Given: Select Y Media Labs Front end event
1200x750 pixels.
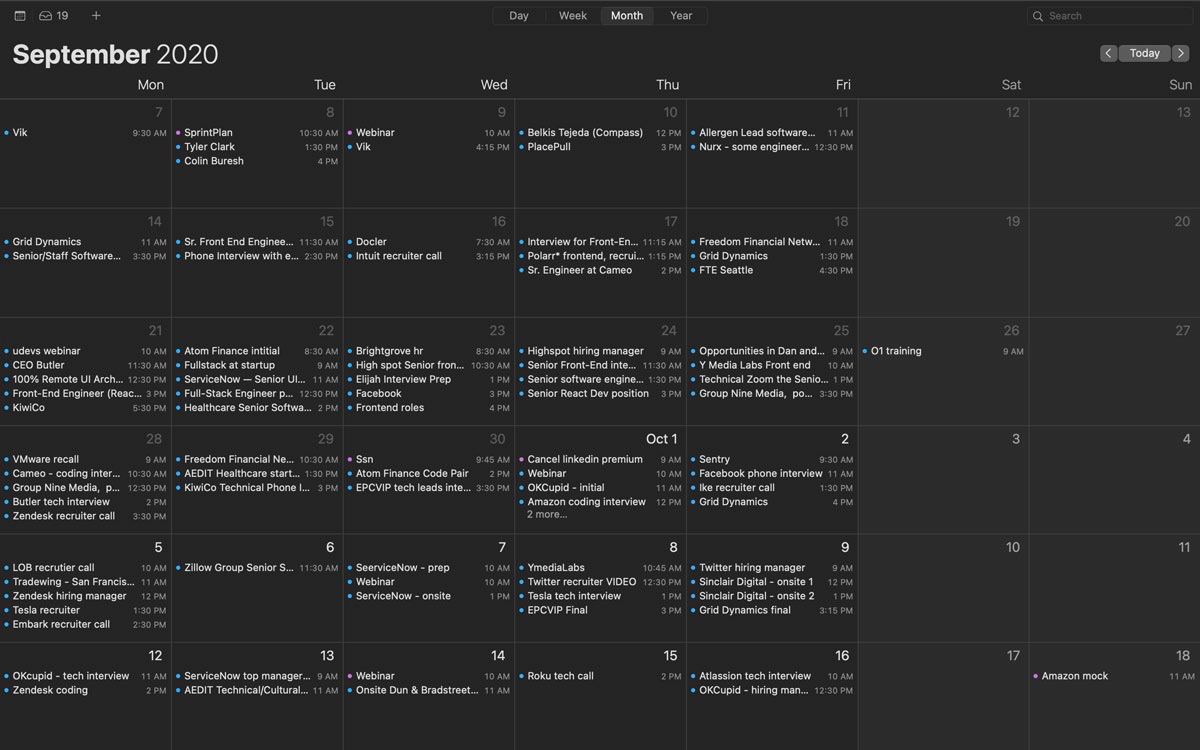Looking at the screenshot, I should pos(772,365).
